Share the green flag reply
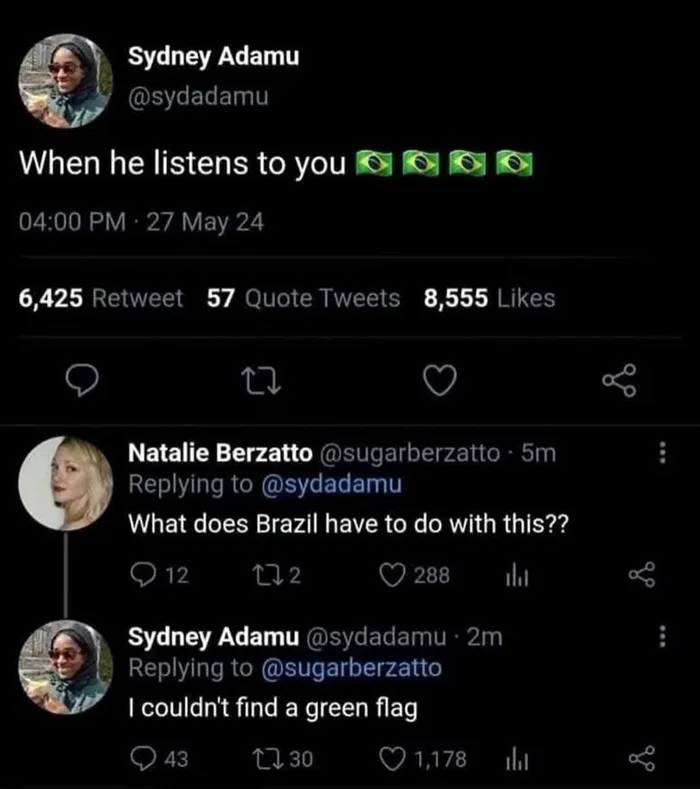This screenshot has height=789, width=700. [642, 758]
